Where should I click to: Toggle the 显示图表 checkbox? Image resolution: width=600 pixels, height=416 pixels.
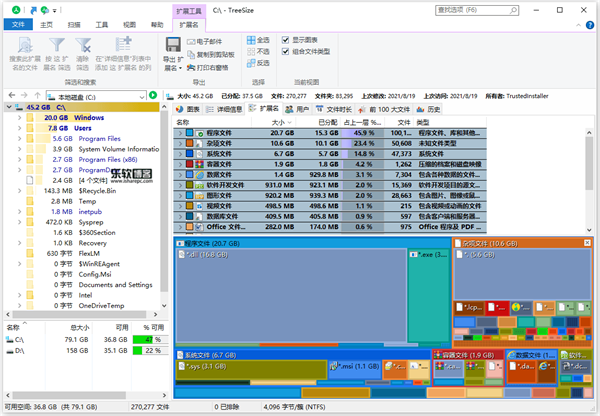pos(285,40)
